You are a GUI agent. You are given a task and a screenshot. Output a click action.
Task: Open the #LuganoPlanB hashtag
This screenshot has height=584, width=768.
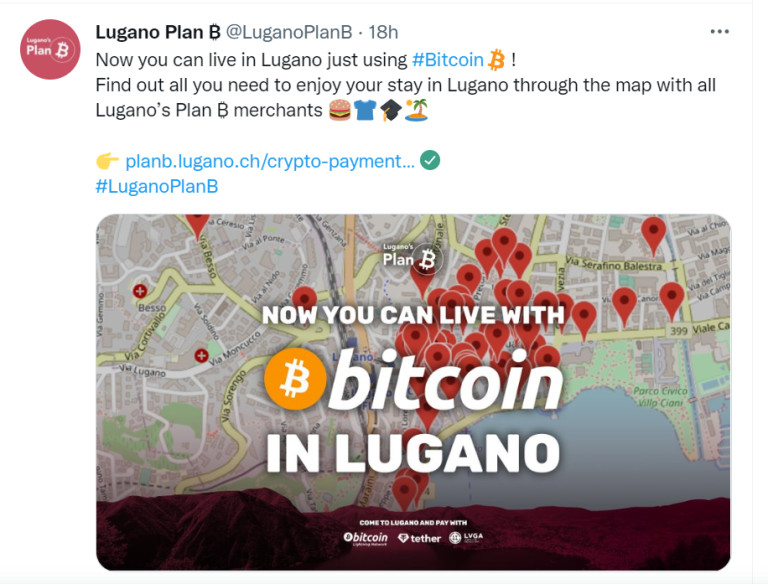[x=157, y=187]
